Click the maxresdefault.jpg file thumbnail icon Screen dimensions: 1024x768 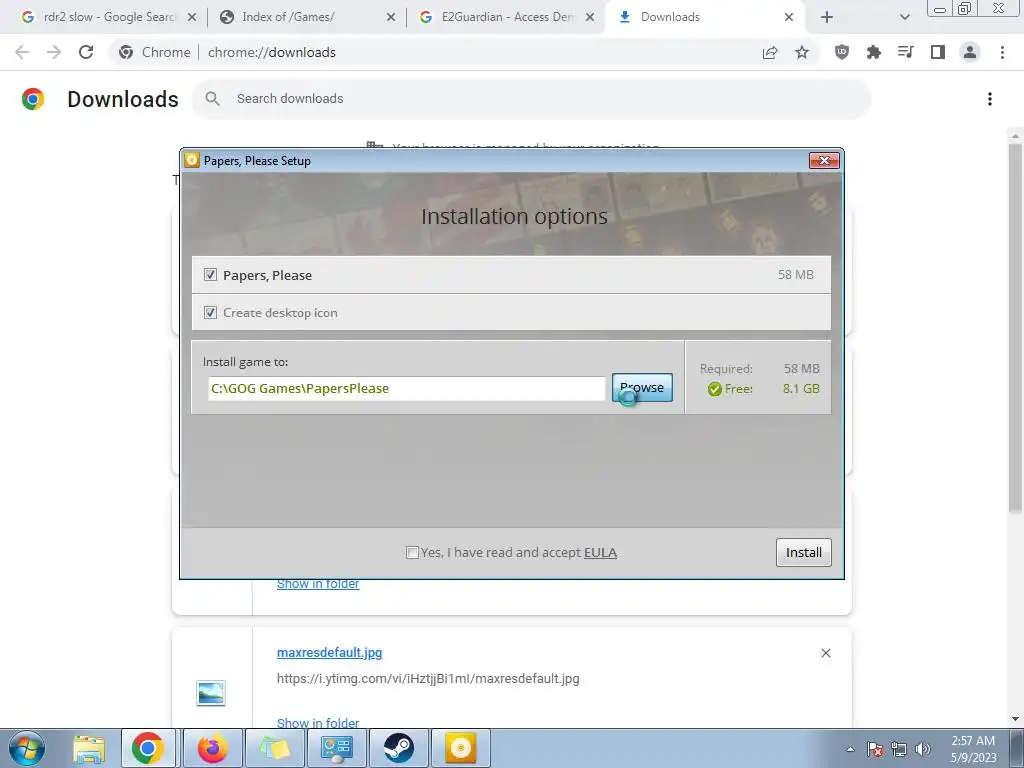tap(211, 693)
